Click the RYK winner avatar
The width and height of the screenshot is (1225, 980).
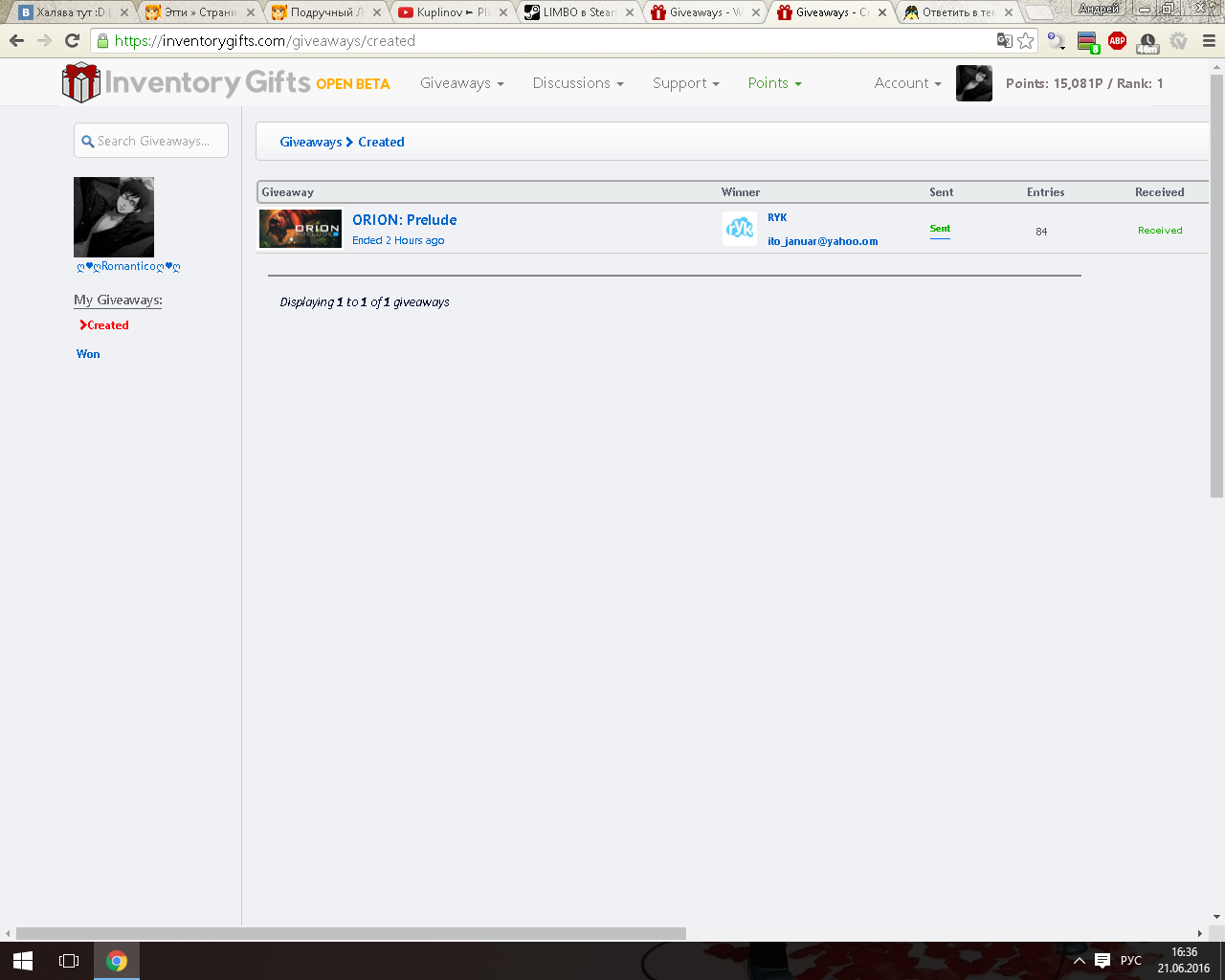coord(739,229)
